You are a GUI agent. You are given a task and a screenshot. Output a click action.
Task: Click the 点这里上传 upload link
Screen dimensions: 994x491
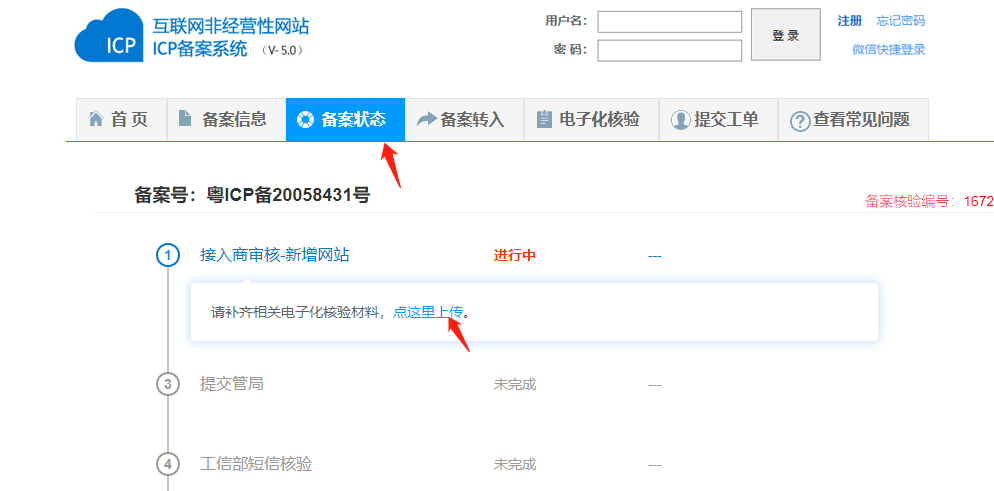[428, 312]
